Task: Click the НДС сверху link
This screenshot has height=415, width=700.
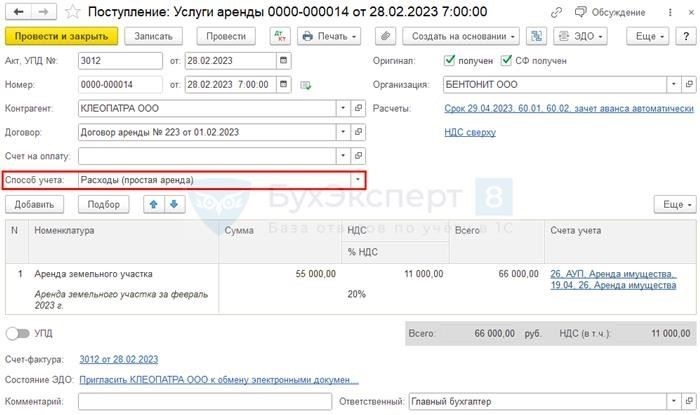Action: point(470,132)
